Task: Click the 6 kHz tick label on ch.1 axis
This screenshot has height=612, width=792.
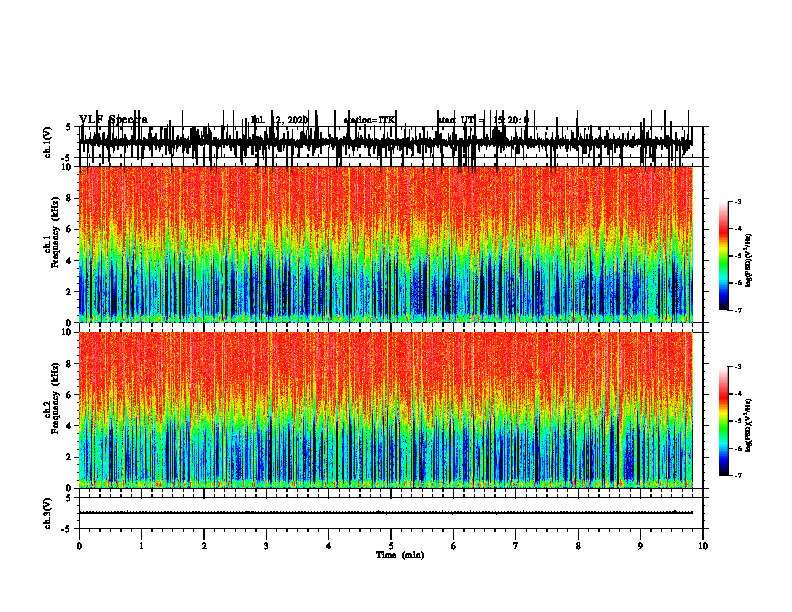Action: tap(70, 230)
